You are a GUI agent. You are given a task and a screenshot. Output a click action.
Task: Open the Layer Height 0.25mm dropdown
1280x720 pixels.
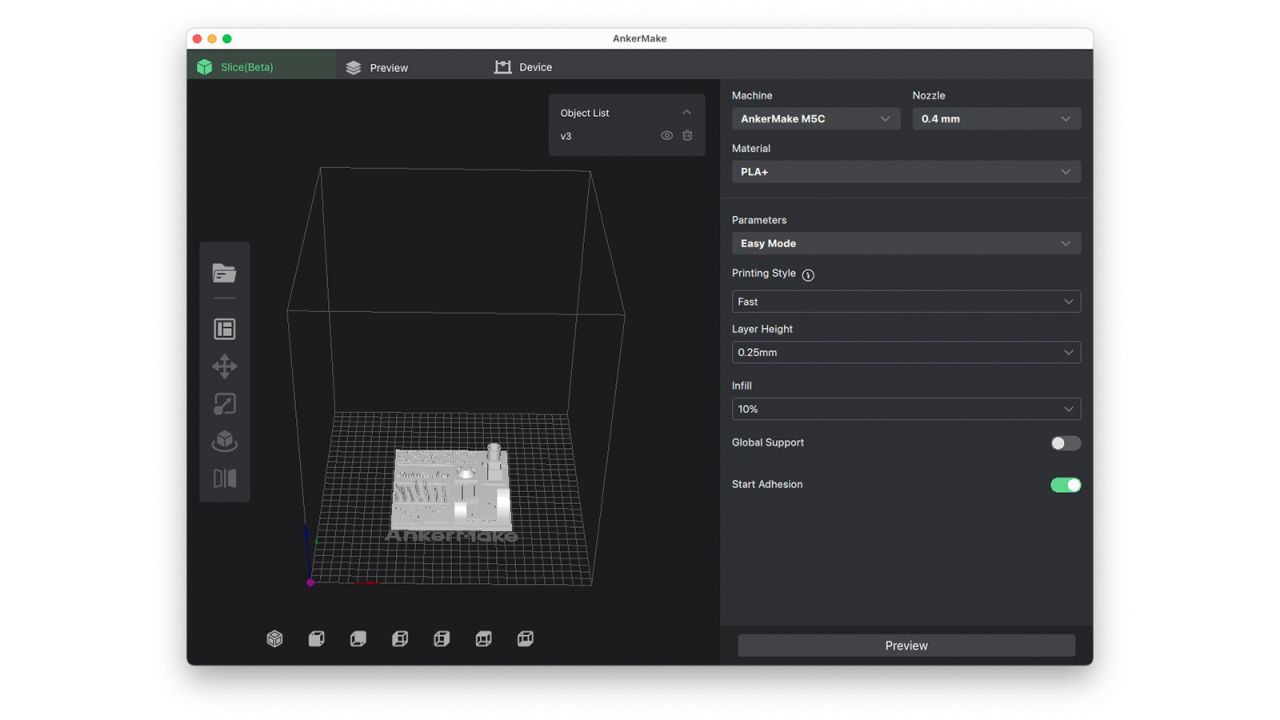(x=906, y=352)
